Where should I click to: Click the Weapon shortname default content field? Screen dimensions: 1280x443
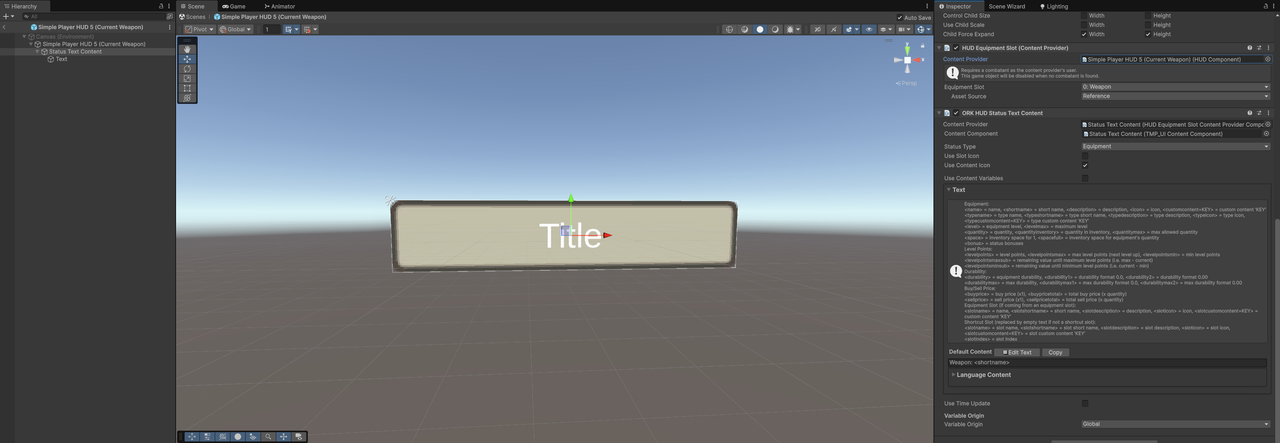click(x=1107, y=363)
